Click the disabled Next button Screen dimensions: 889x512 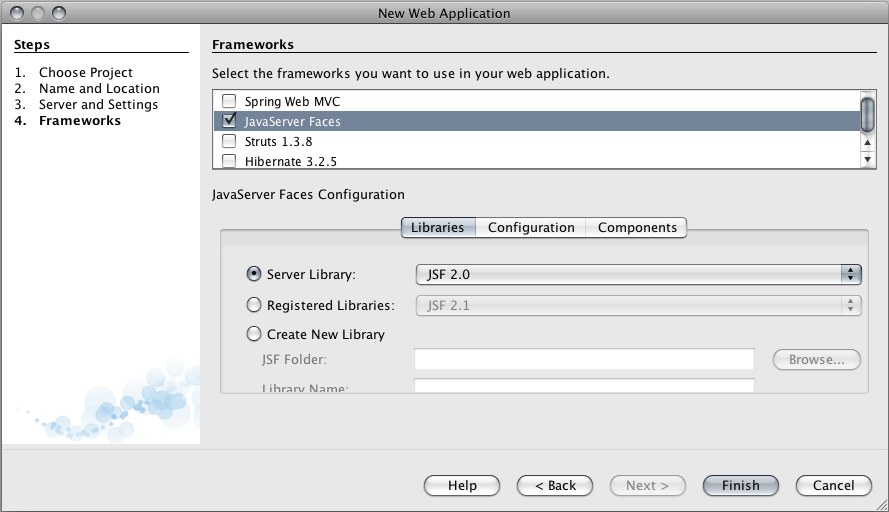click(x=647, y=485)
